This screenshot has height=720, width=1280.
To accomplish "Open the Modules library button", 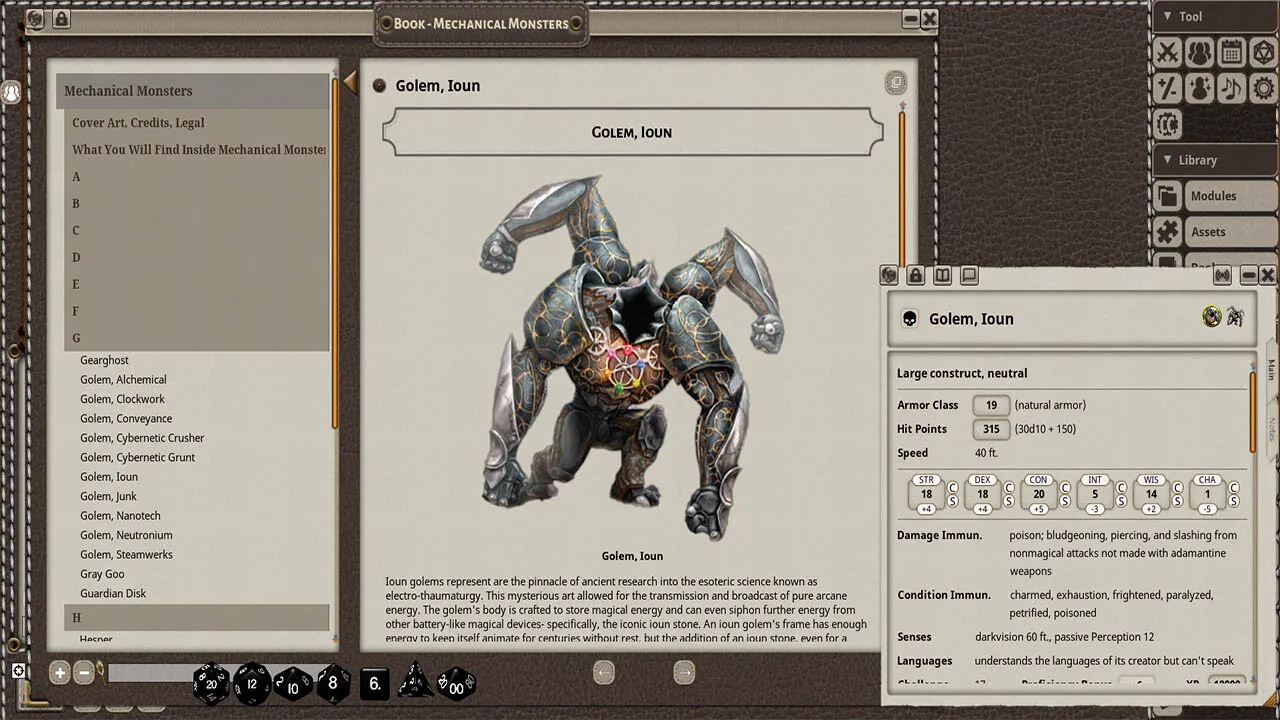I will click(1232, 196).
